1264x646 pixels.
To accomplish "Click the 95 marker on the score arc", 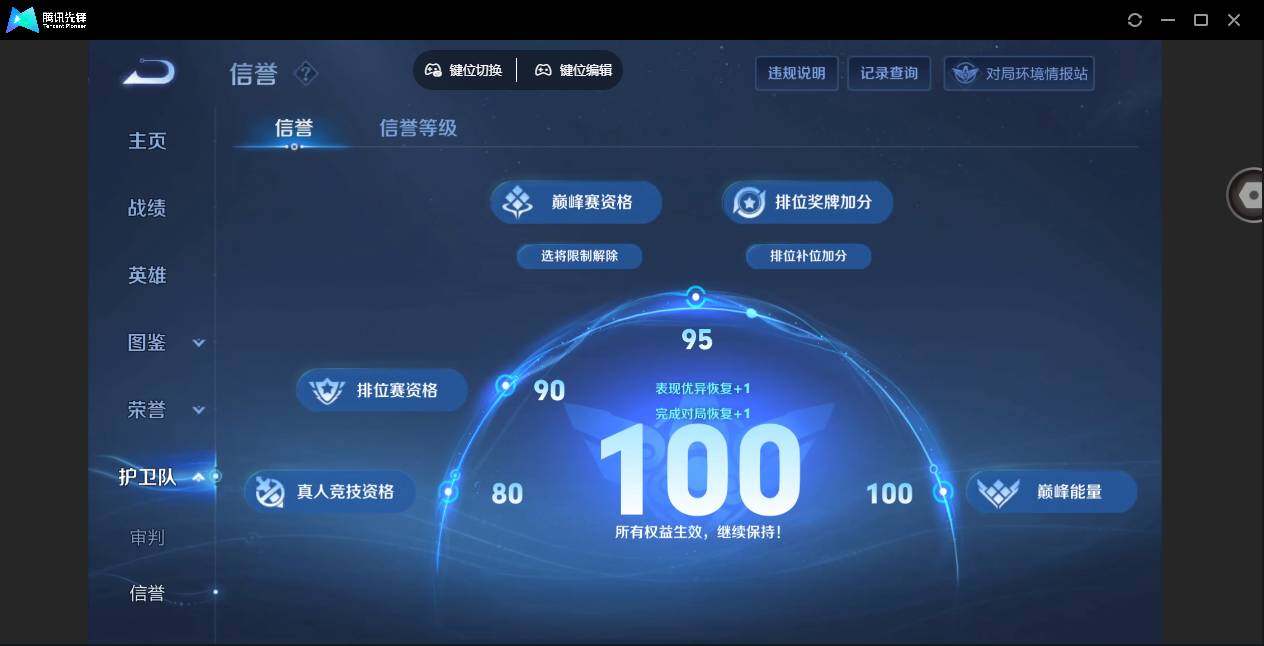I will 696,296.
